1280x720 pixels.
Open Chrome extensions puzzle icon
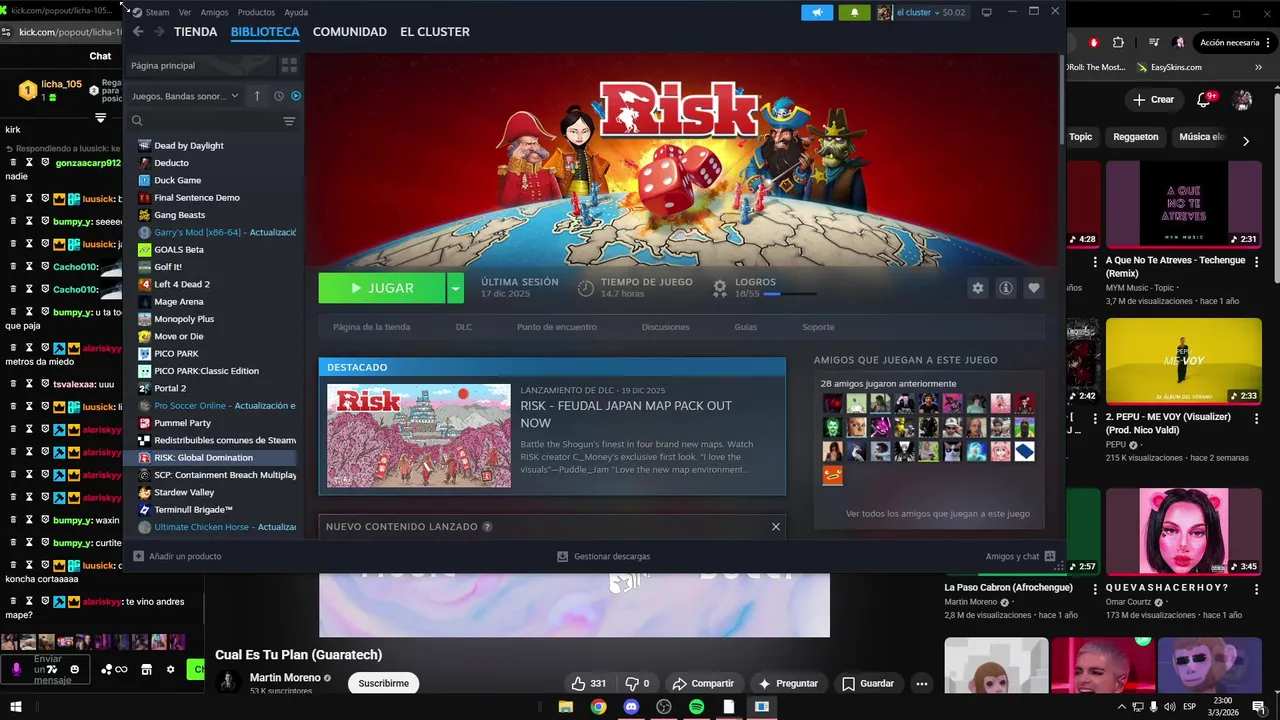pyautogui.click(x=1118, y=42)
